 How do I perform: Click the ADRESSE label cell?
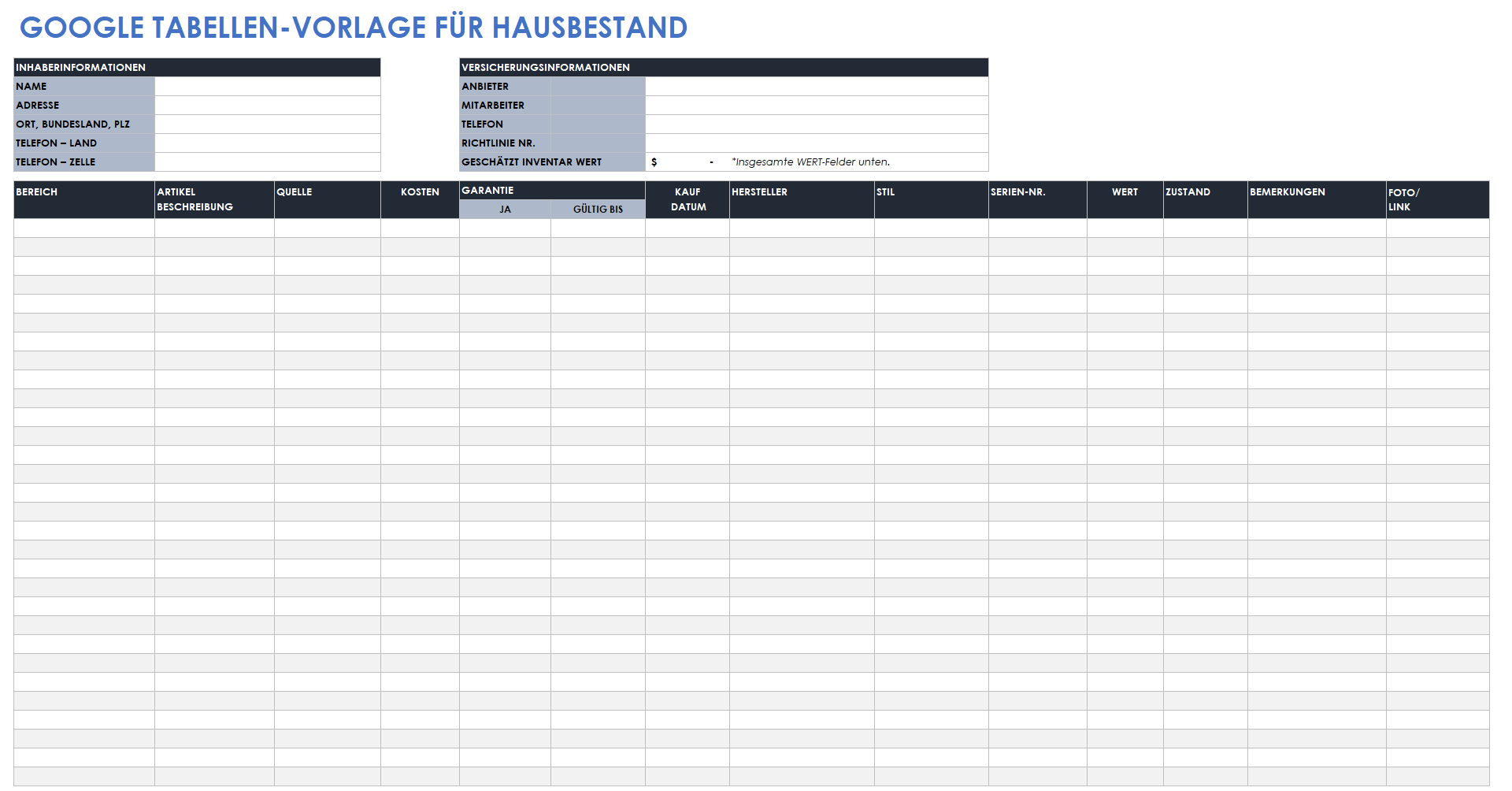(x=84, y=106)
